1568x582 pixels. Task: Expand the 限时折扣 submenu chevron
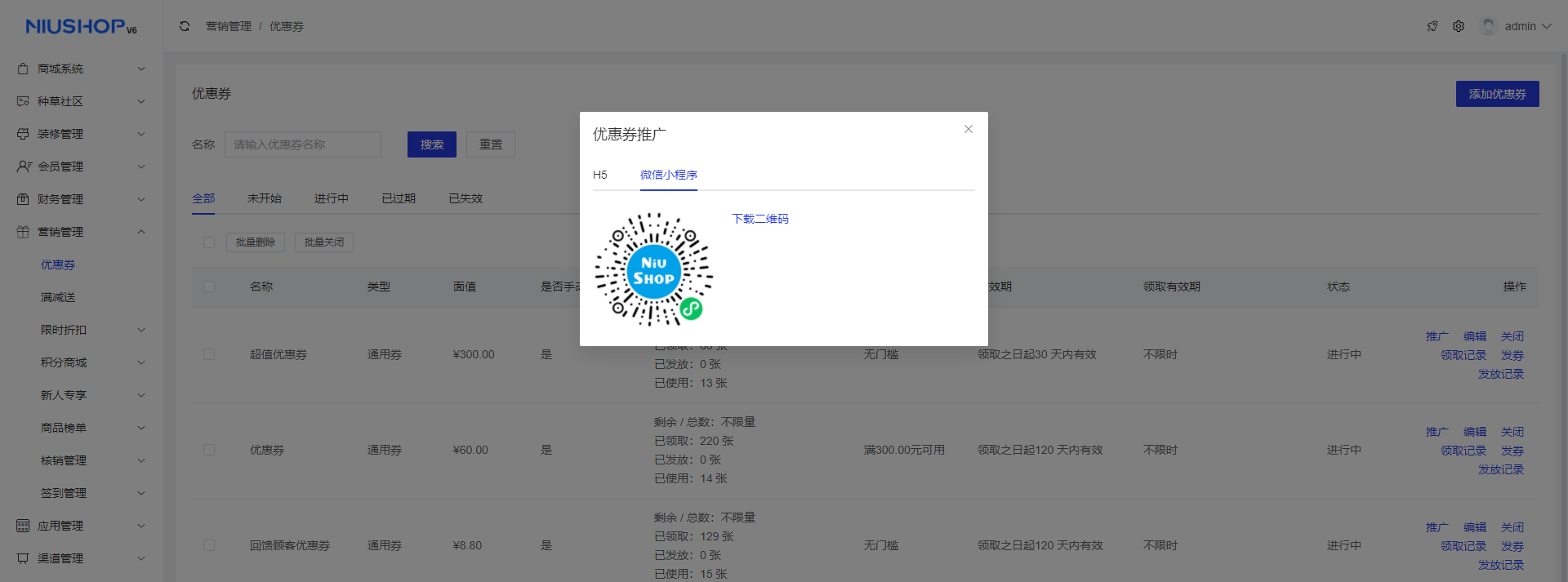point(141,330)
